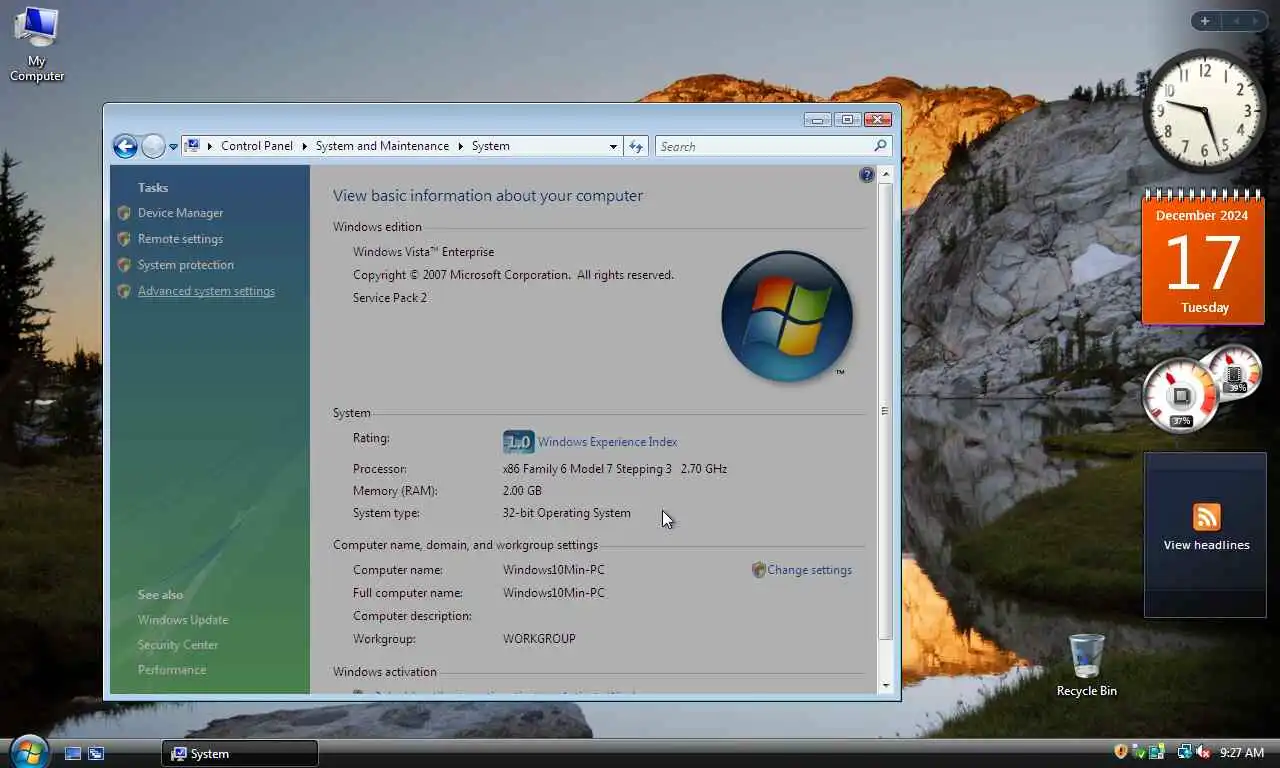This screenshot has width=1280, height=768.
Task: Click the shield icon beside Remote settings
Action: coord(124,239)
